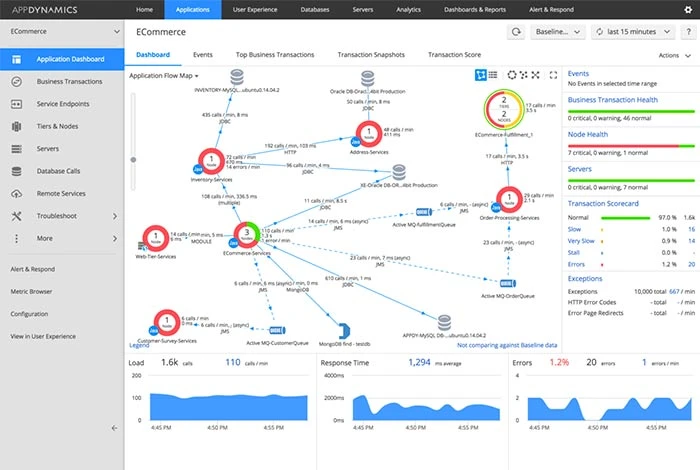The height and width of the screenshot is (470, 700).
Task: Select the Address-Services tier node
Action: pyautogui.click(x=369, y=134)
